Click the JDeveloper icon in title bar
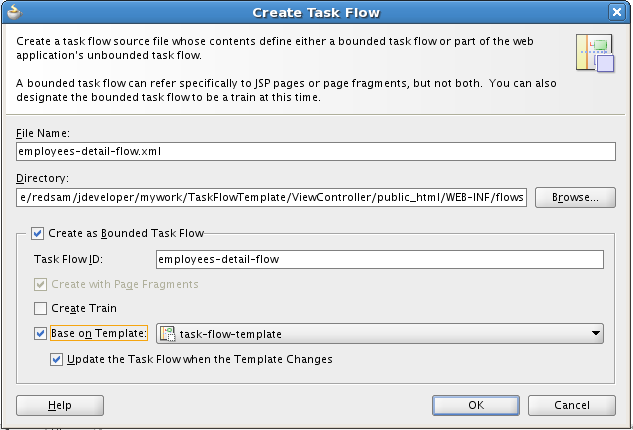The width and height of the screenshot is (633, 430). click(14, 12)
